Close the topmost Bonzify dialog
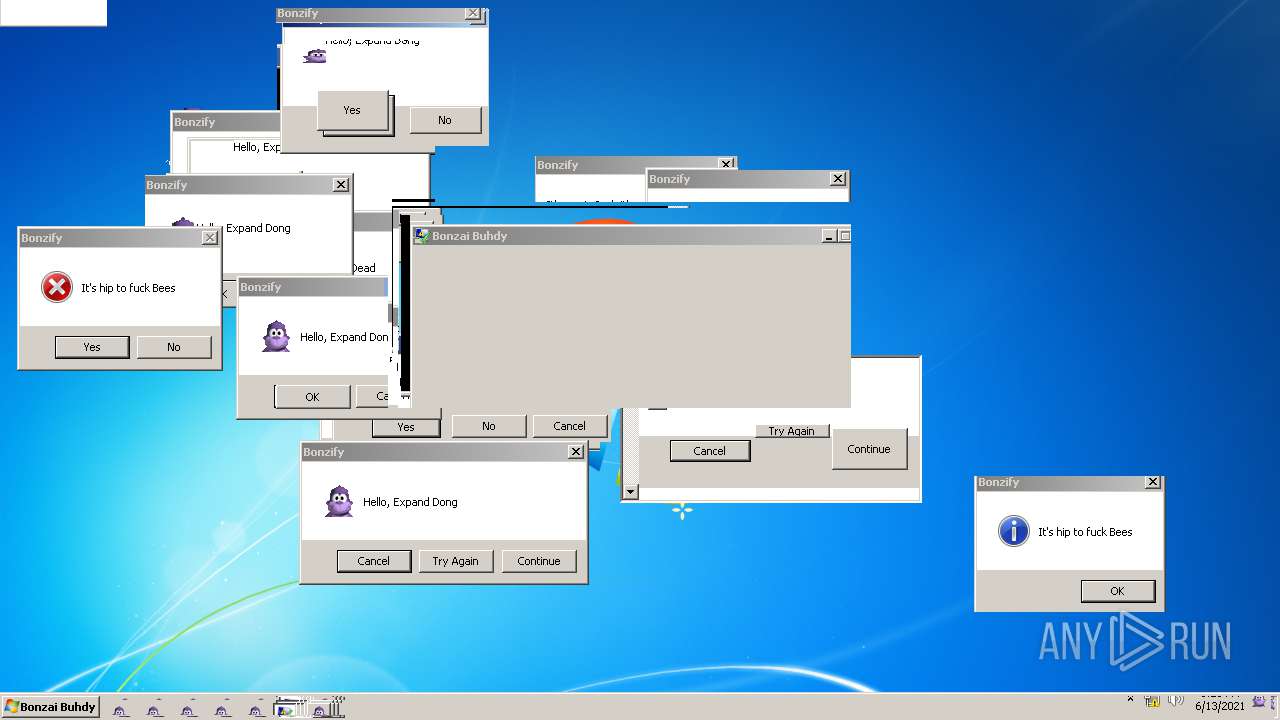Screen dimensions: 1280x720 (x=473, y=14)
